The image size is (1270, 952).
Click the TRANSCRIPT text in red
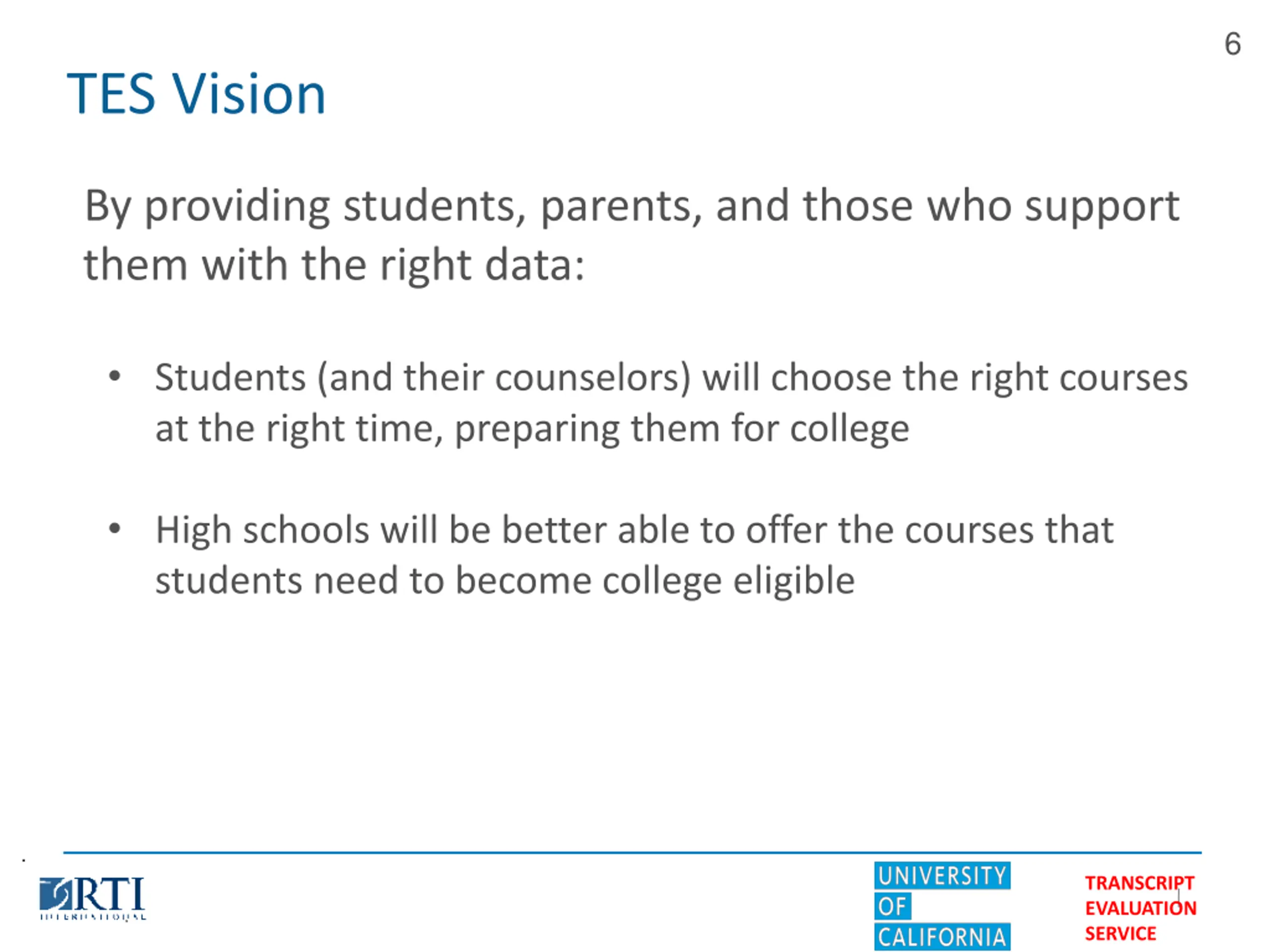(1139, 883)
